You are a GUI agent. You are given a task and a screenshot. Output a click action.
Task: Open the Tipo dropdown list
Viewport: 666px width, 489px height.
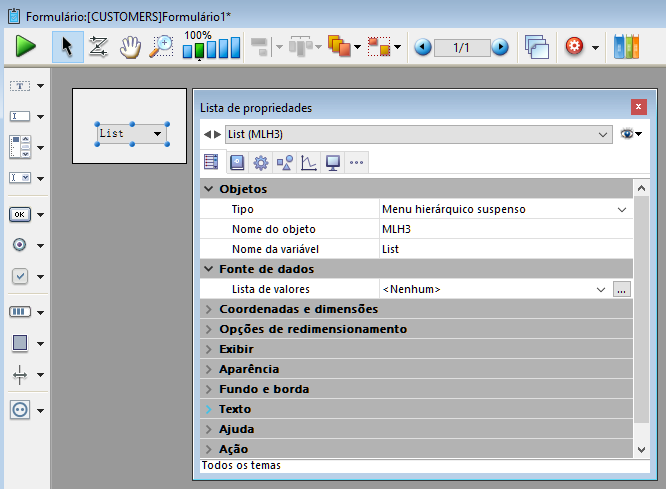click(x=622, y=209)
